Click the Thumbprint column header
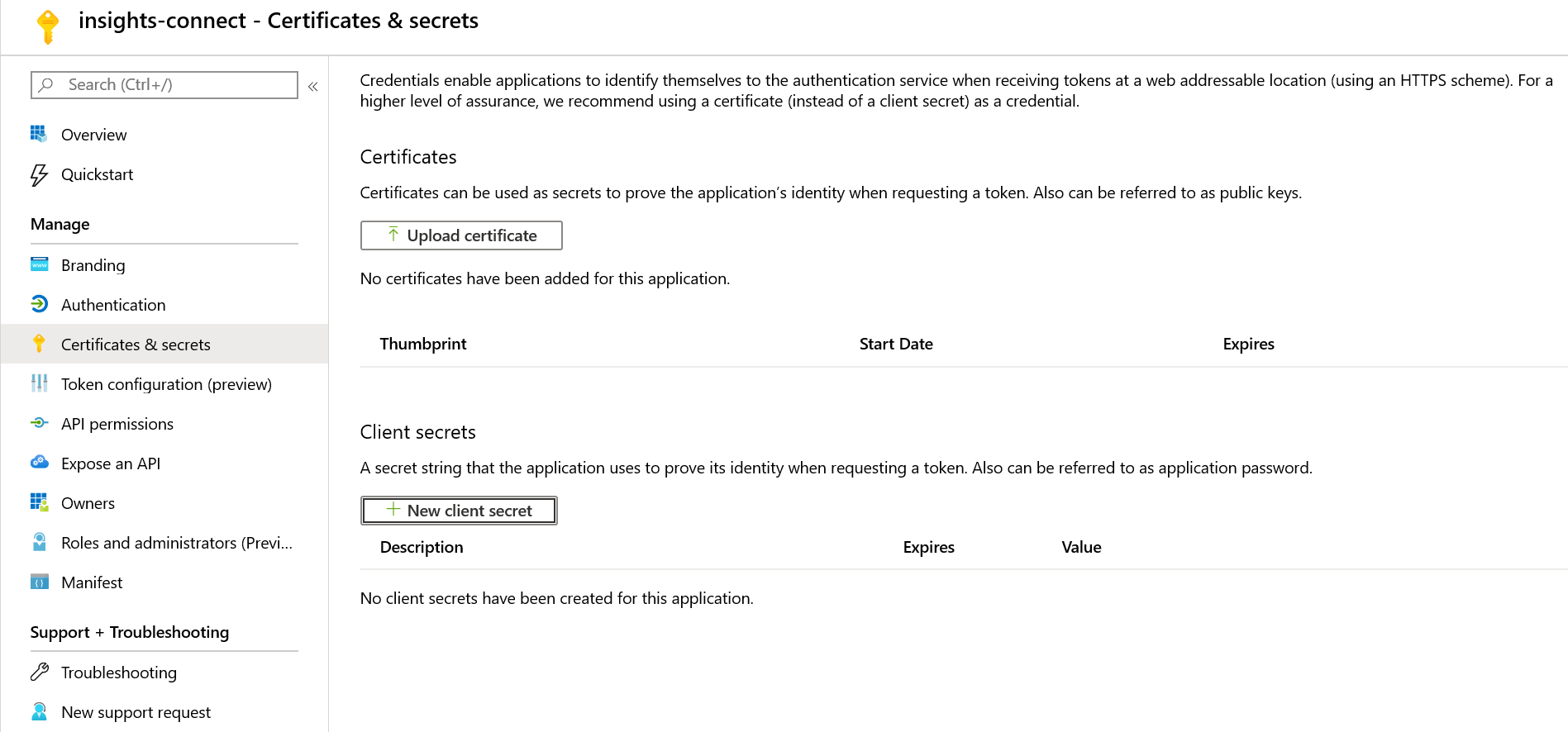The height and width of the screenshot is (732, 1568). (423, 344)
